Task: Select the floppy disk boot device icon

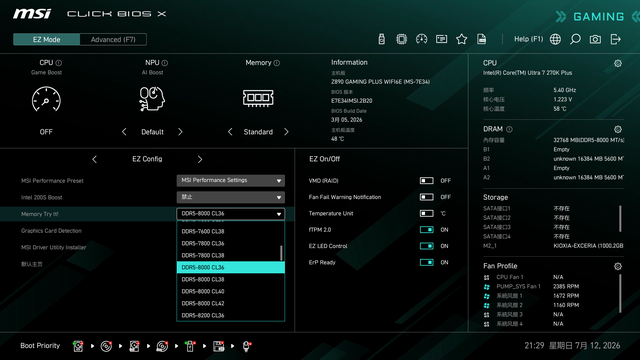Action: (218, 346)
